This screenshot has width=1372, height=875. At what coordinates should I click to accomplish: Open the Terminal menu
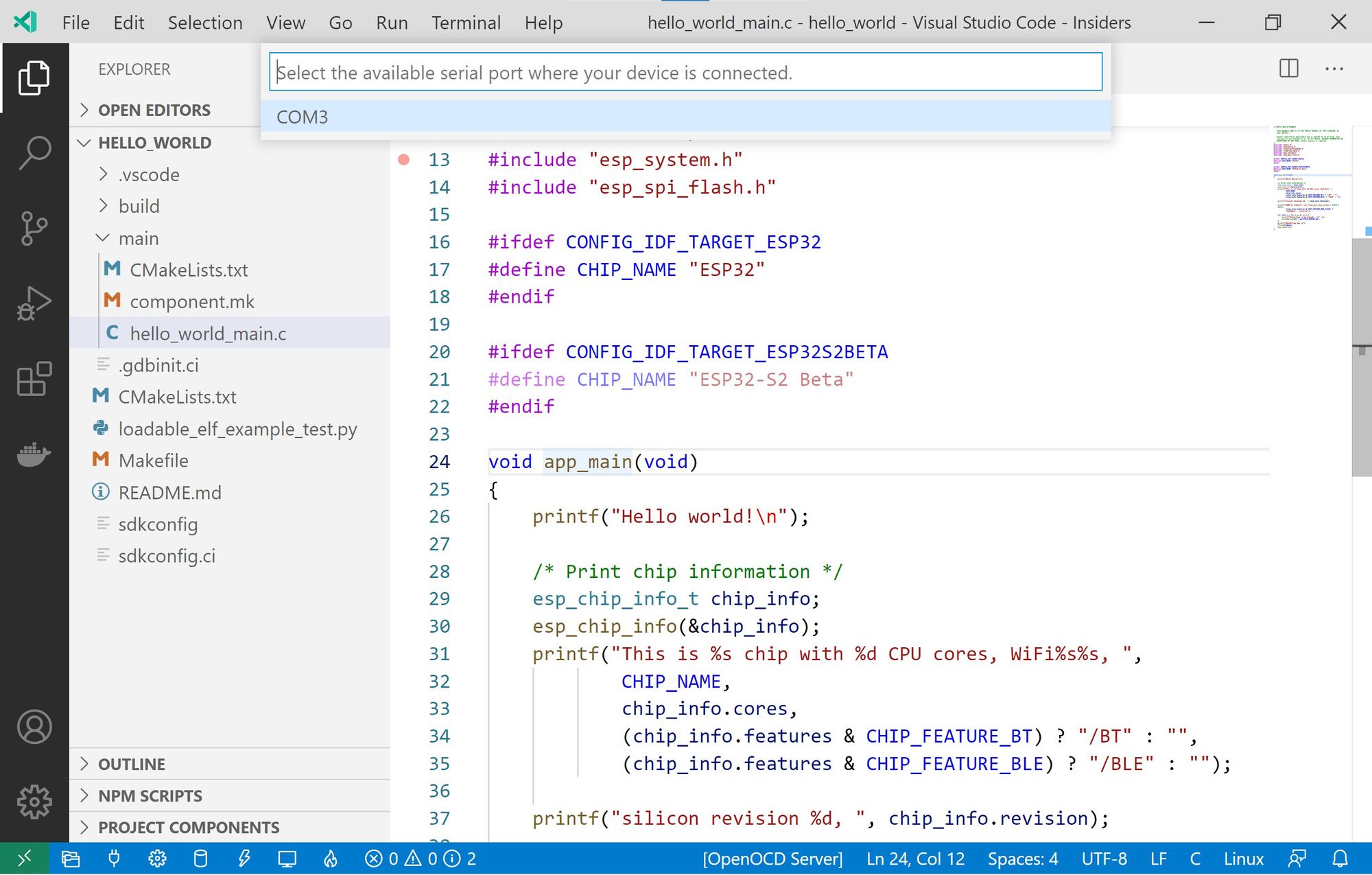point(466,23)
